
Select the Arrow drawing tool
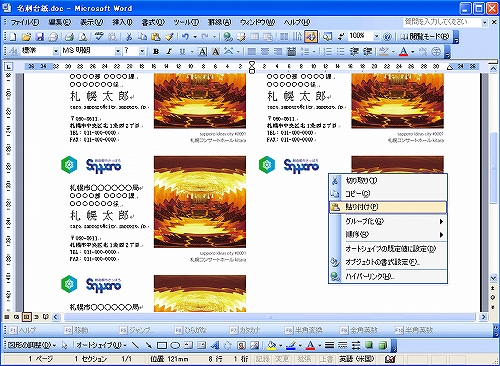click(x=149, y=345)
